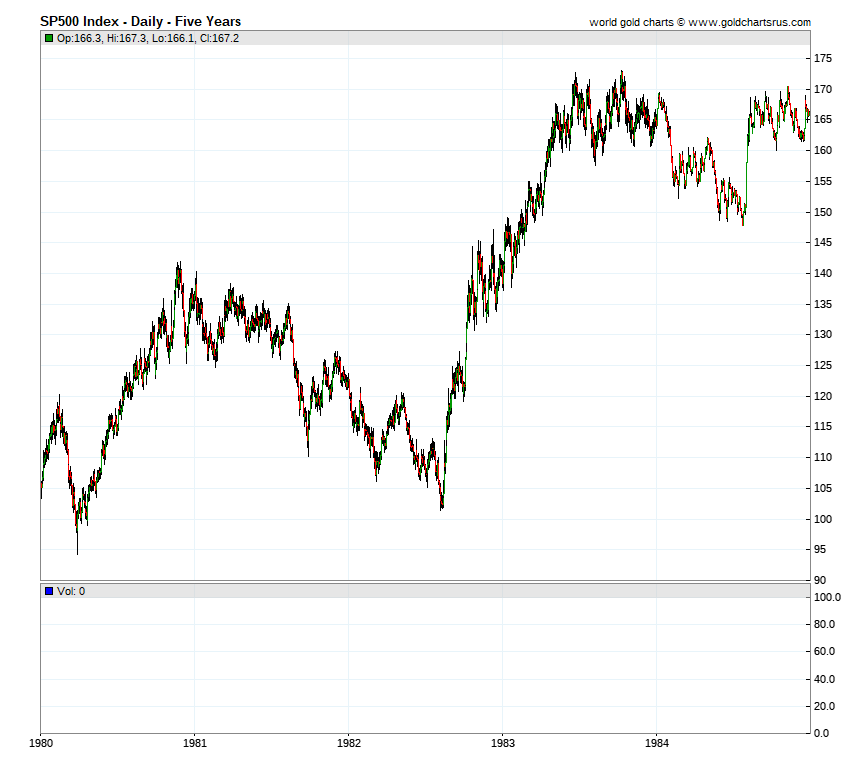Click the 170 price axis label

[x=823, y=89]
